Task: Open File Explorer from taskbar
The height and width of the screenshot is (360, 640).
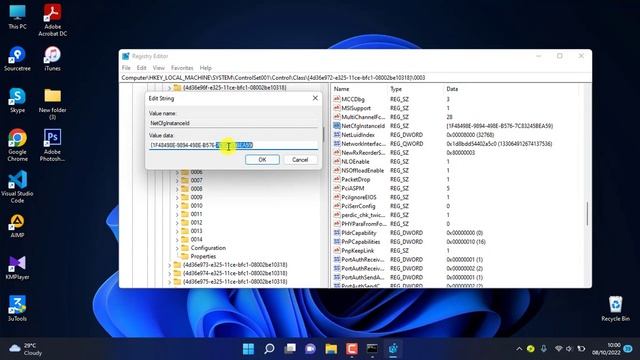Action: (x=331, y=349)
